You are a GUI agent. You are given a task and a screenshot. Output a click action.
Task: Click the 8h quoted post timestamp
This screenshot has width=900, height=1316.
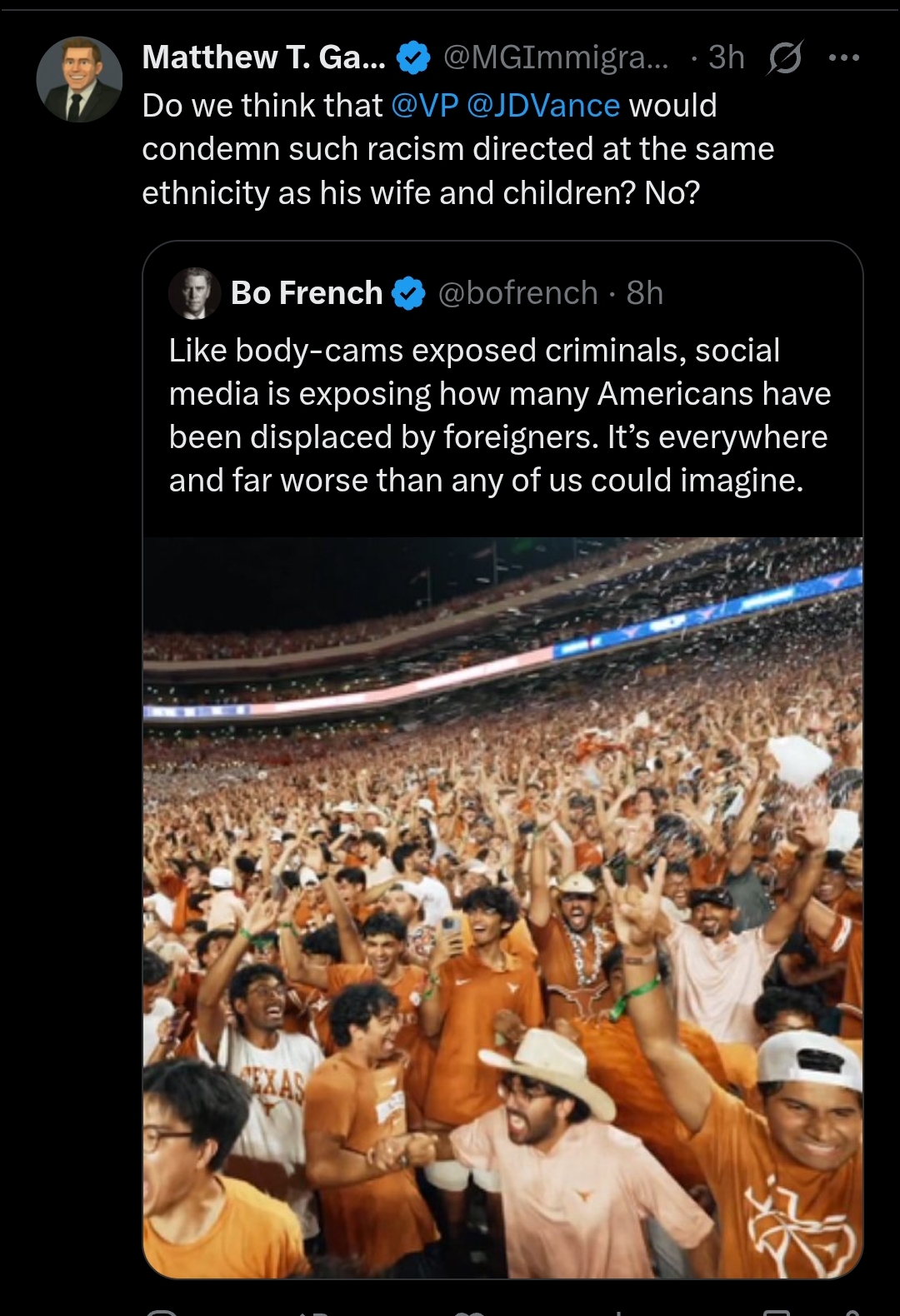click(645, 293)
